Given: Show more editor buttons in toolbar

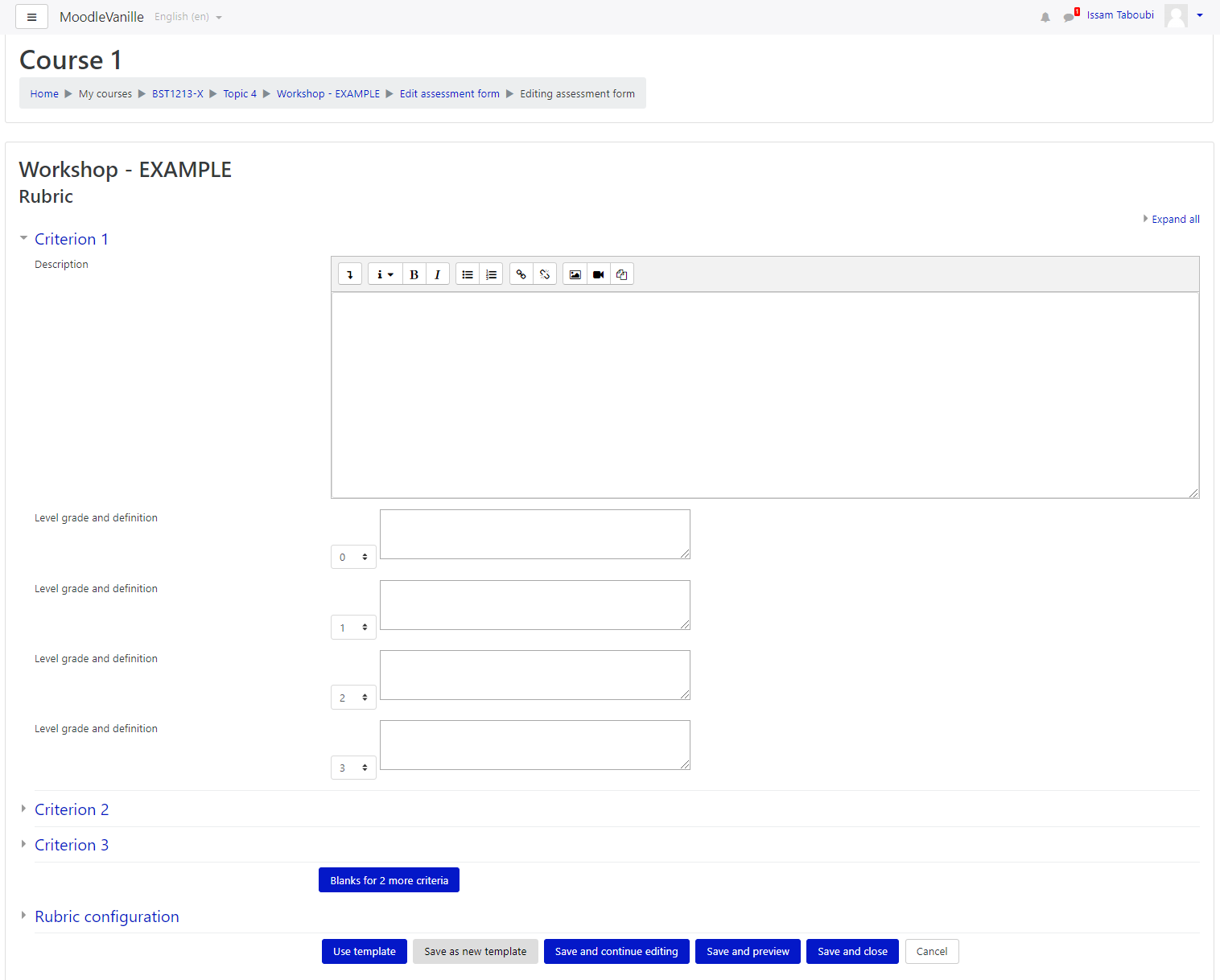Looking at the screenshot, I should click(x=350, y=274).
